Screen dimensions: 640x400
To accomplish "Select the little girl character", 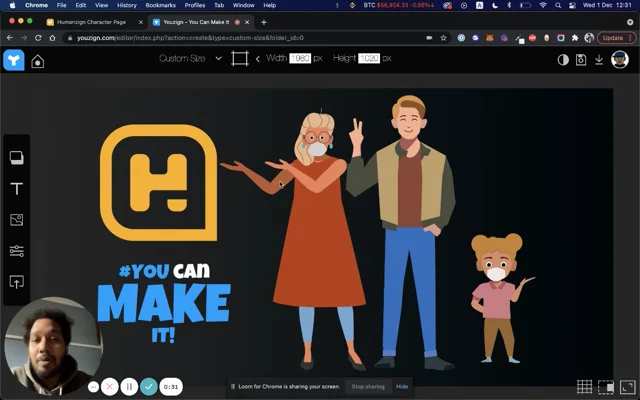I will 498,298.
